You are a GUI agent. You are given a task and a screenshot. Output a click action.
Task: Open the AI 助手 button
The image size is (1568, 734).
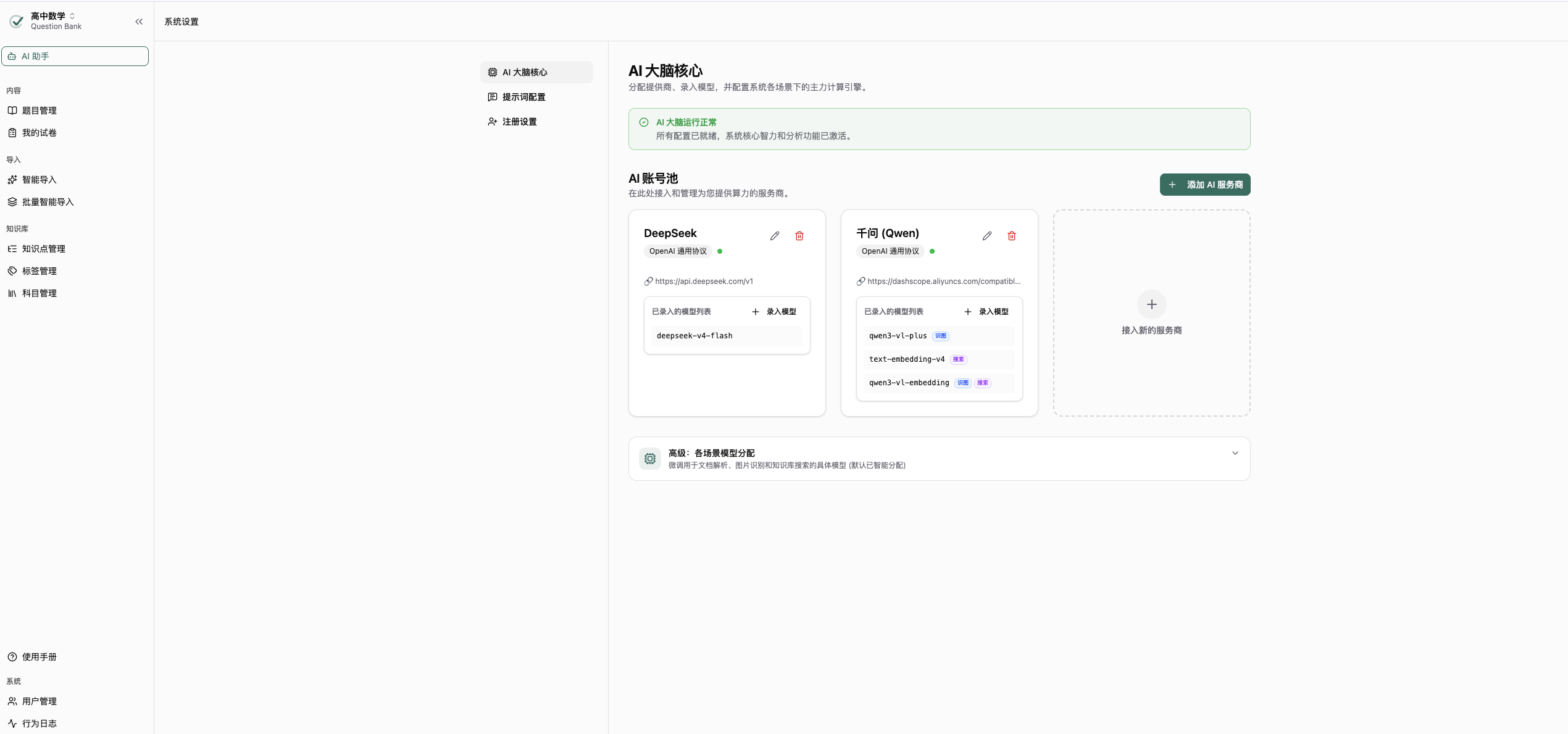(x=75, y=56)
